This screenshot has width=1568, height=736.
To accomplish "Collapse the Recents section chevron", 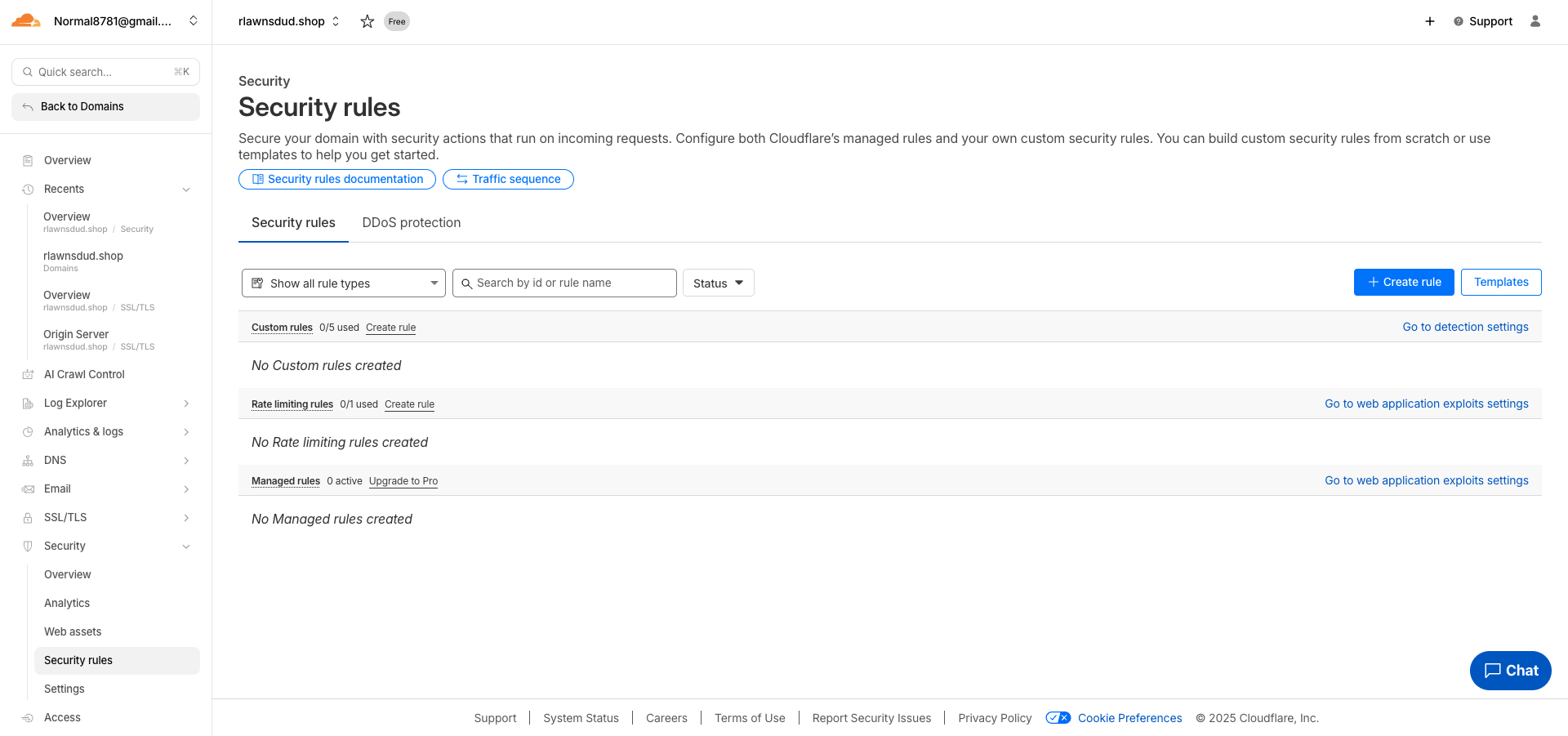I will pos(186,190).
